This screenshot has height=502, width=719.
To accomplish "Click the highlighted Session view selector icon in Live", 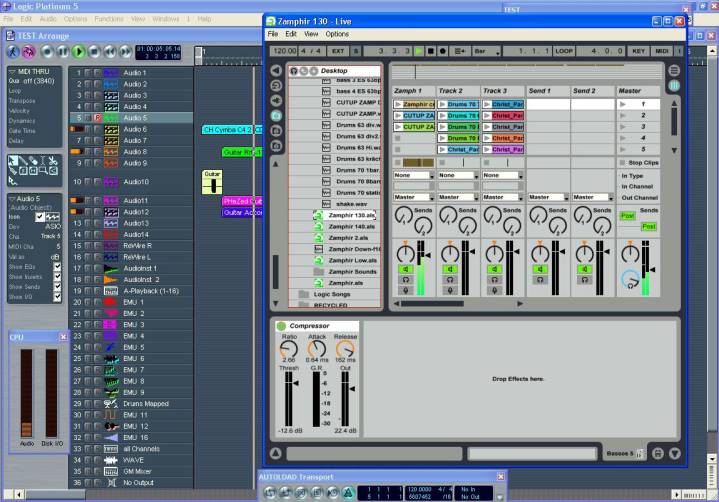I will tap(674, 85).
